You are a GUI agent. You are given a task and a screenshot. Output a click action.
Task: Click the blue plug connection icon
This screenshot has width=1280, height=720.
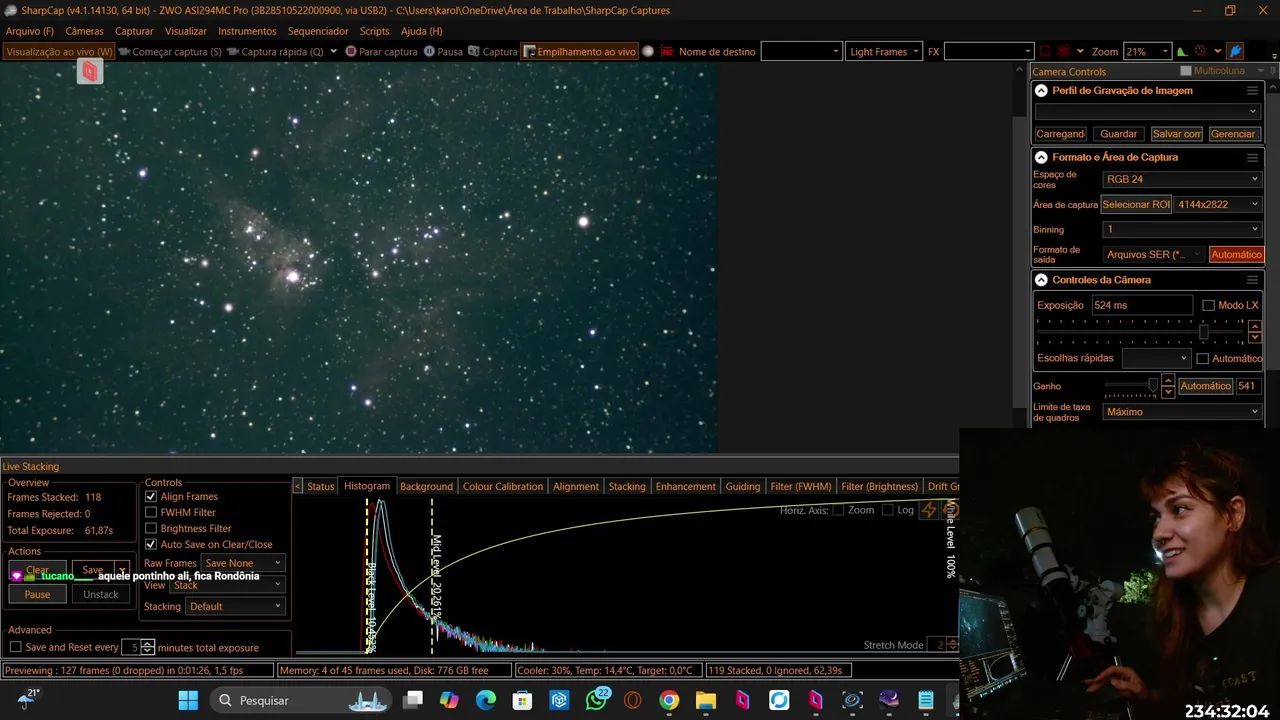pyautogui.click(x=1235, y=51)
